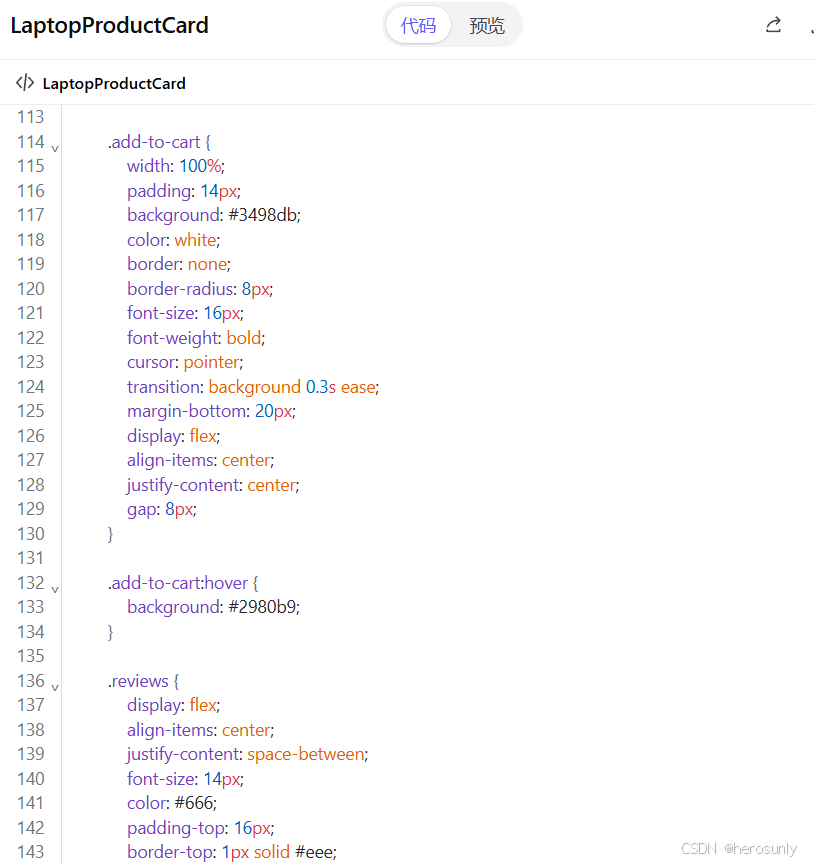Click the '.reviews {' selector text
The height and width of the screenshot is (864, 814).
(x=143, y=681)
